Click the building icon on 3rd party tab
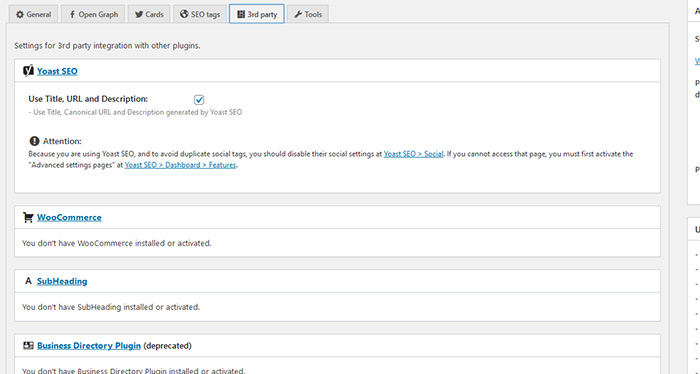This screenshot has width=700, height=374. [x=241, y=14]
